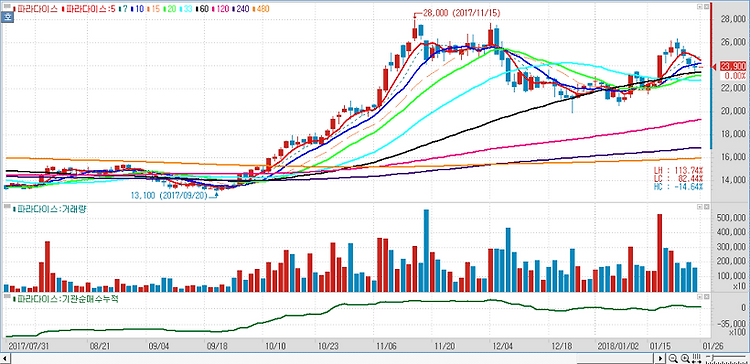This screenshot has height=364, width=750.
Task: Open the volume panel dropdown arrow box
Action: click(x=699, y=207)
